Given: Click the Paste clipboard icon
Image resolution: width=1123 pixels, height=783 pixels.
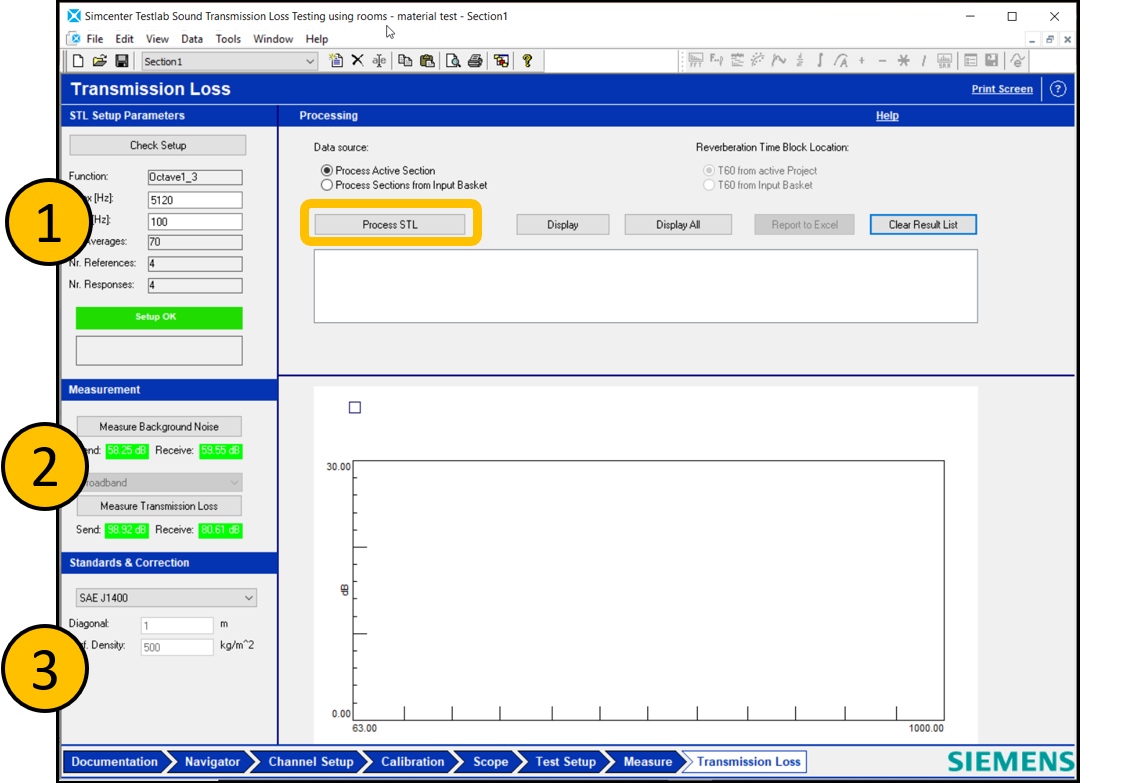Looking at the screenshot, I should [427, 61].
